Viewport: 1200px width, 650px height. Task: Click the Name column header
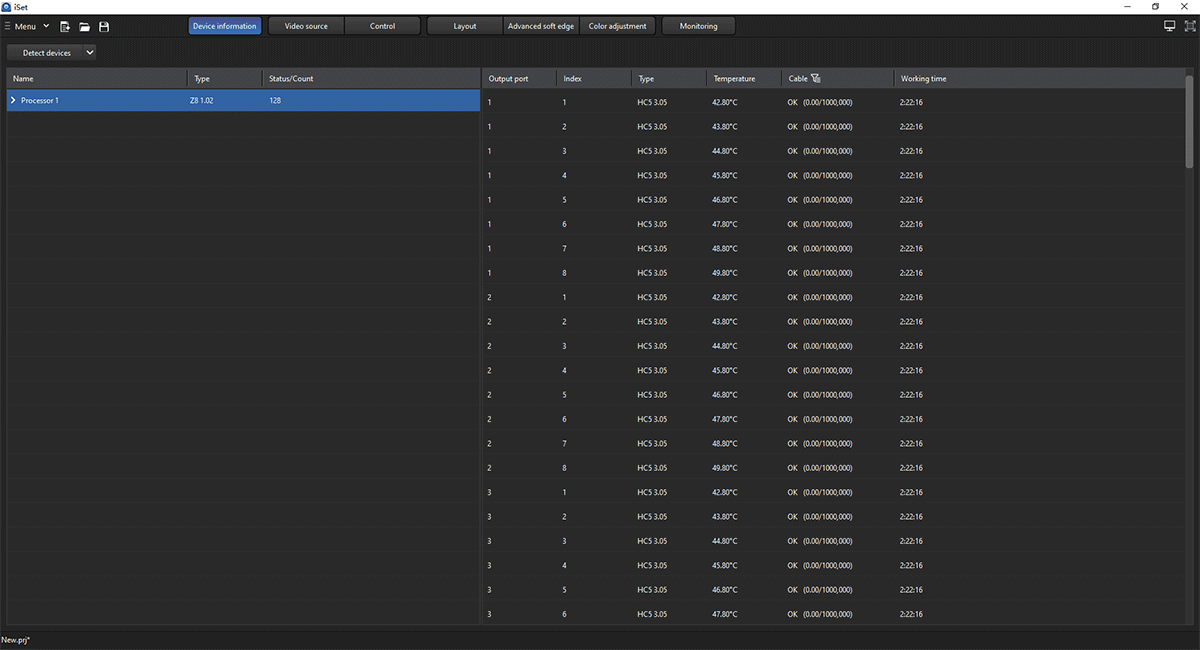(97, 78)
